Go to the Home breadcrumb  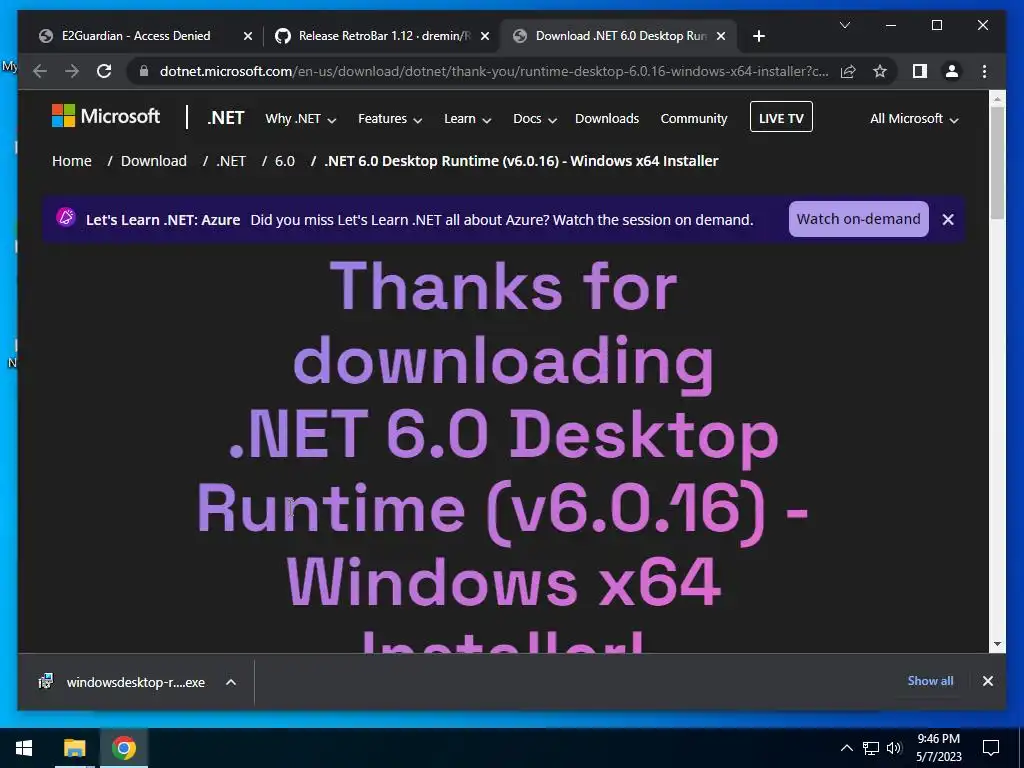(72, 161)
